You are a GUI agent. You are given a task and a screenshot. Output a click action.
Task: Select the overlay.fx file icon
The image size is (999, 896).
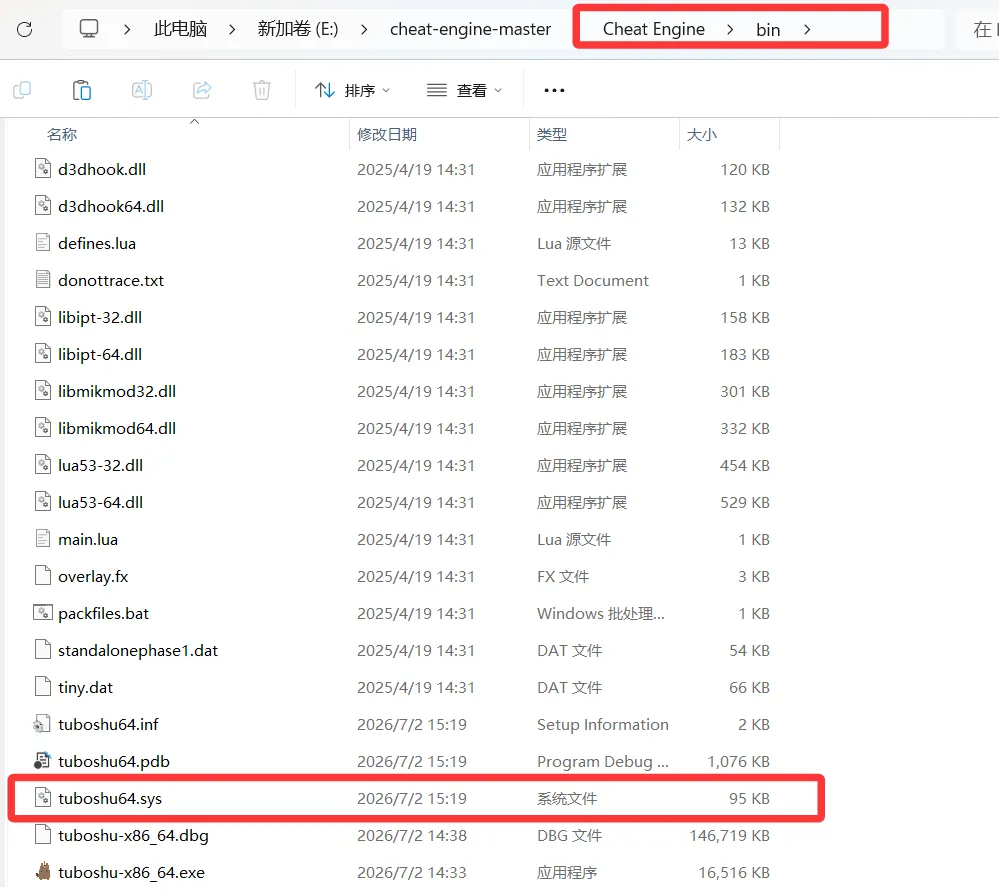point(43,576)
